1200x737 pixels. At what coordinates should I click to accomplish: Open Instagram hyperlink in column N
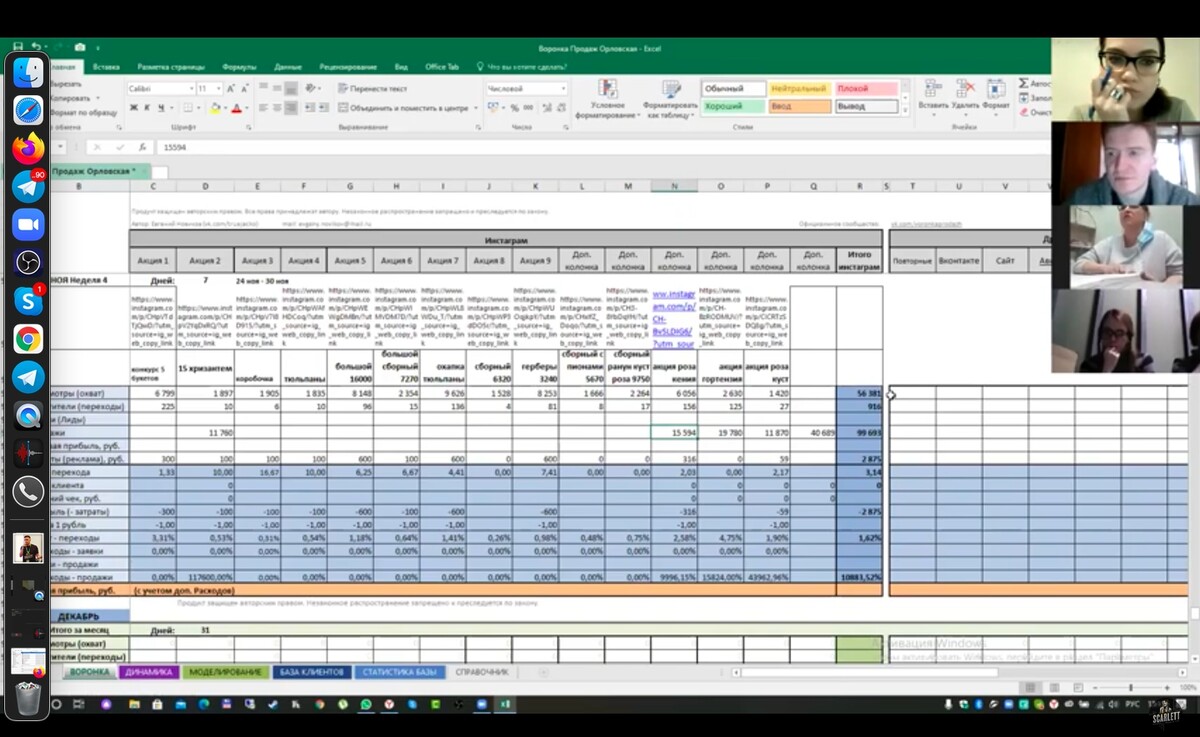pos(674,318)
